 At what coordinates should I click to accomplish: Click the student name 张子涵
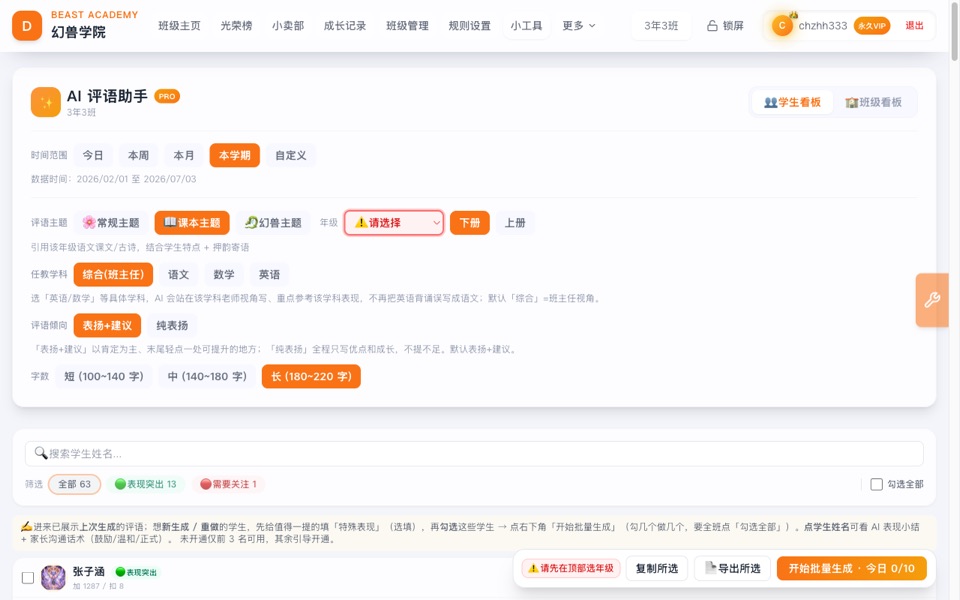(89, 571)
